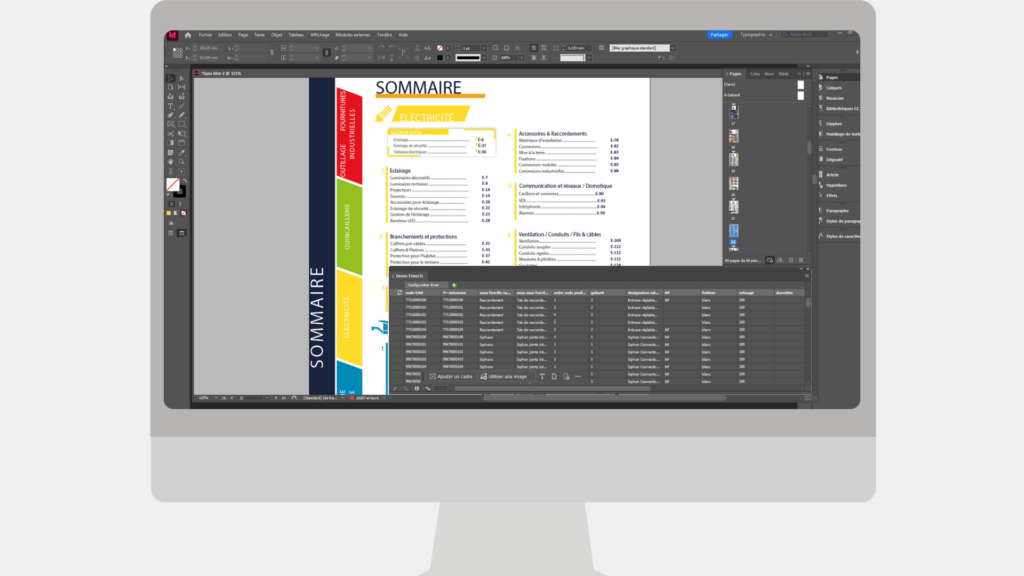Open the Tableau menu
Image resolution: width=1024 pixels, height=576 pixels.
pyautogui.click(x=296, y=35)
